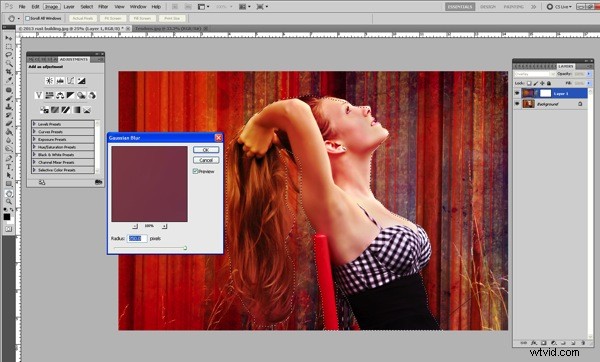Image resolution: width=600 pixels, height=362 pixels.
Task: Switch to the Design workspace
Action: tap(488, 7)
